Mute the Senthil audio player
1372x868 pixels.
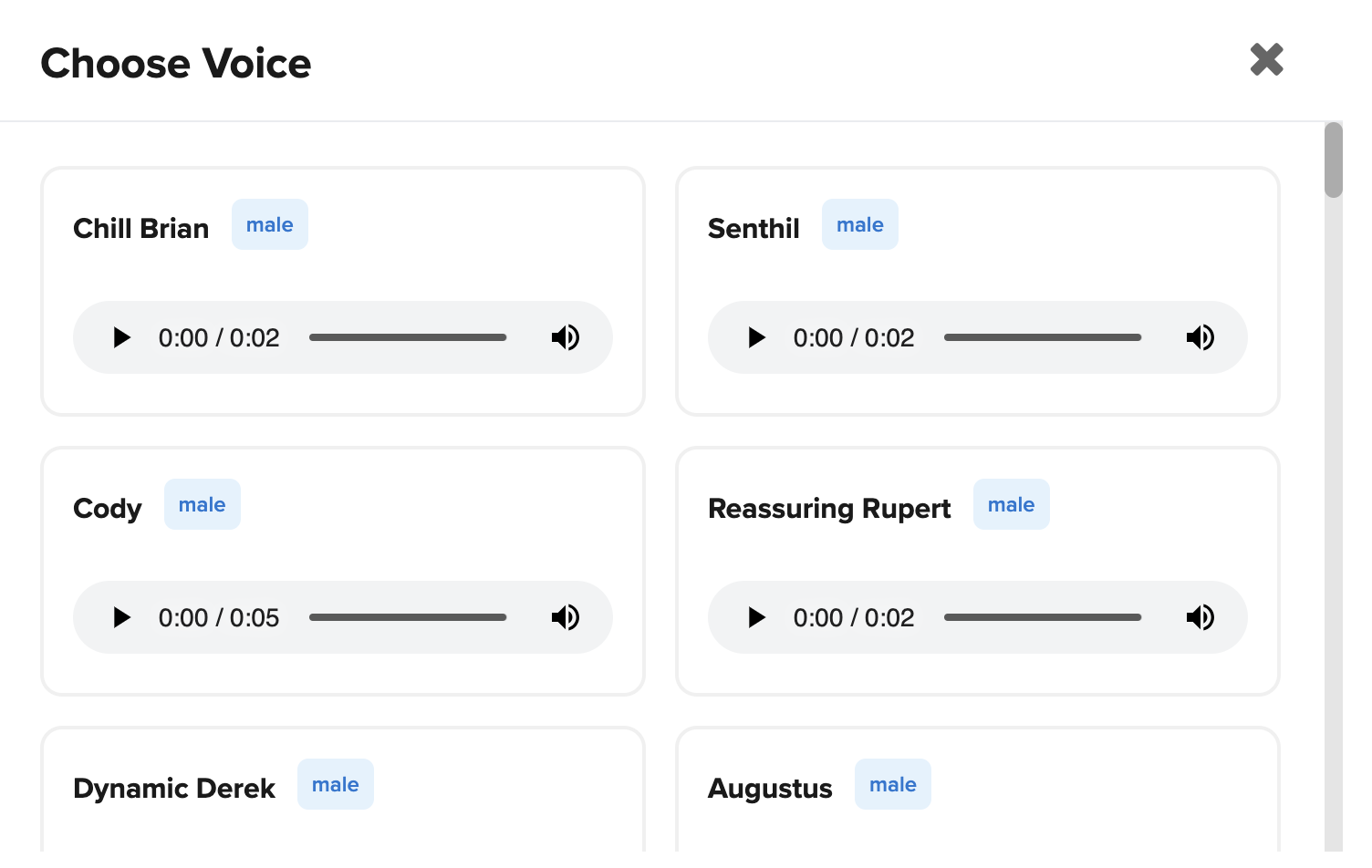[x=1200, y=338]
